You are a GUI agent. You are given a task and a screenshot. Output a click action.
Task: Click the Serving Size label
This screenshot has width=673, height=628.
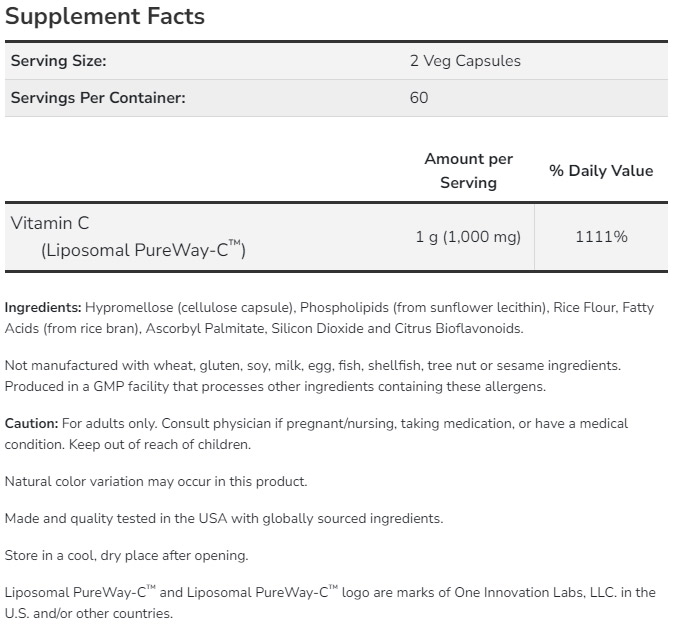58,61
